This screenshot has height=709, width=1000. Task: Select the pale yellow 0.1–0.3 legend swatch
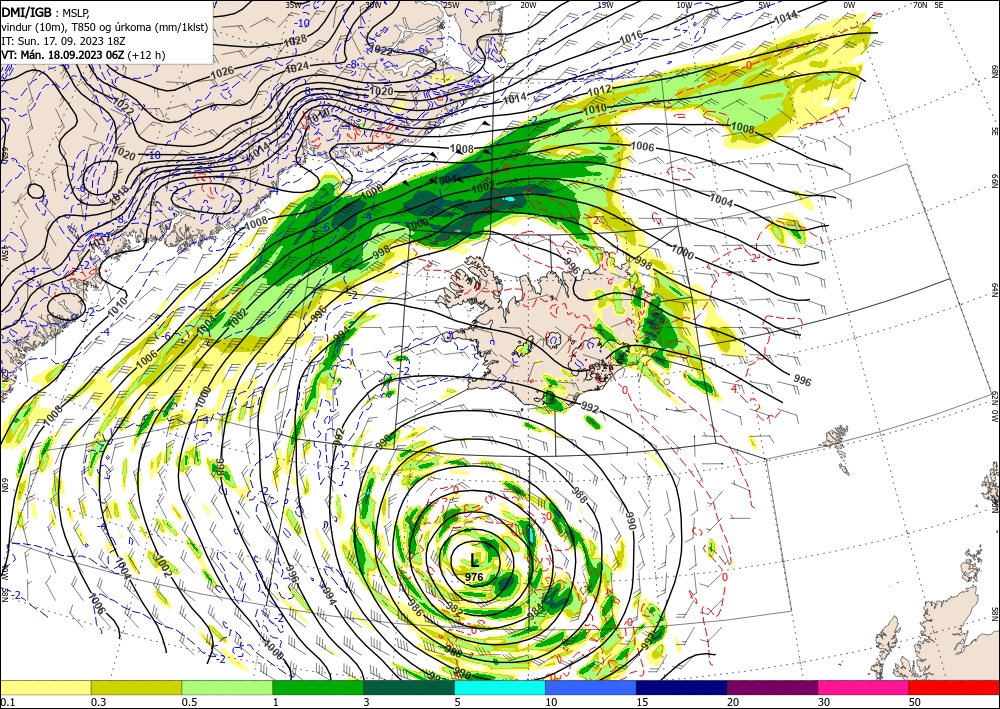pos(45,687)
